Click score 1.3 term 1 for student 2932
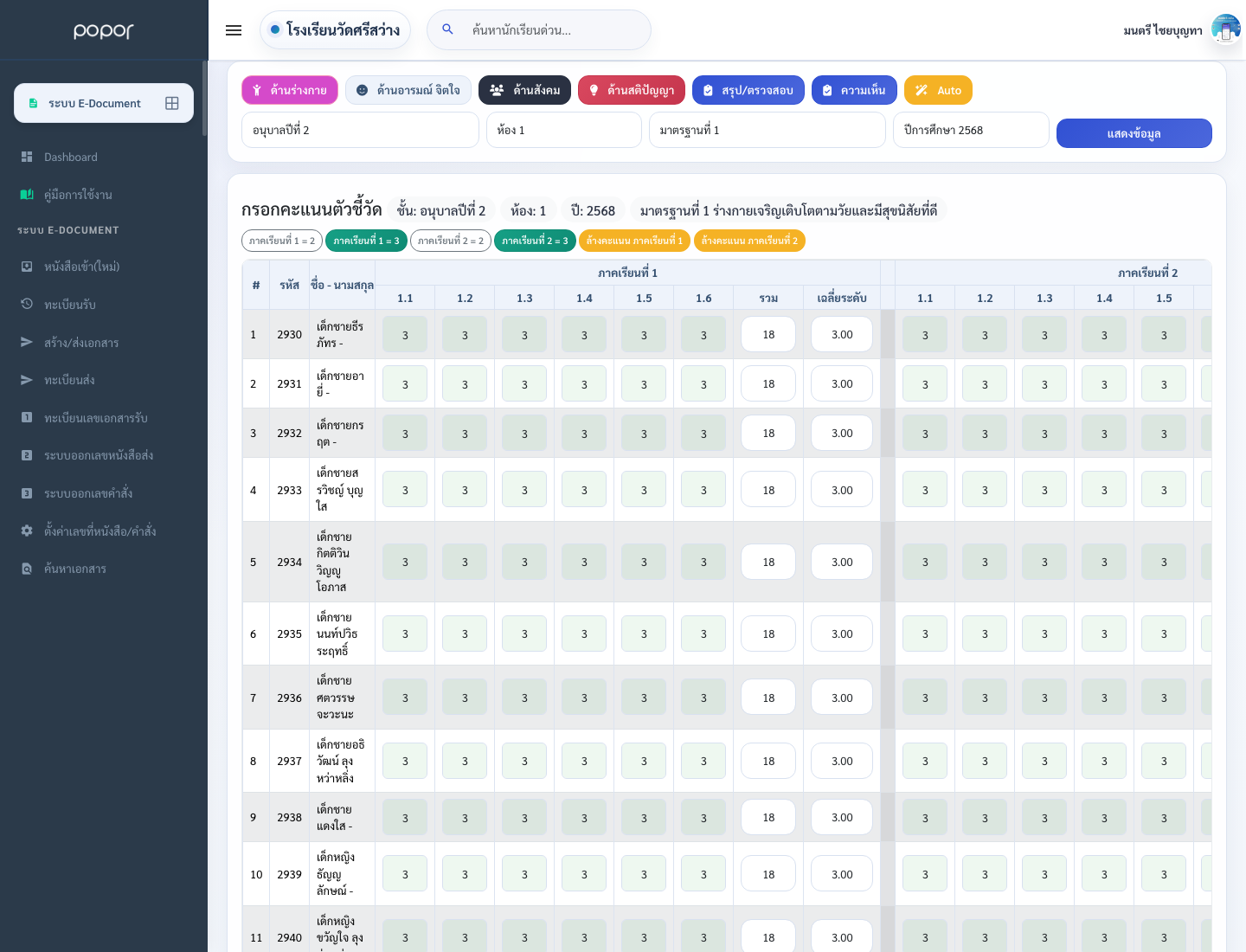1246x952 pixels. pyautogui.click(x=524, y=433)
